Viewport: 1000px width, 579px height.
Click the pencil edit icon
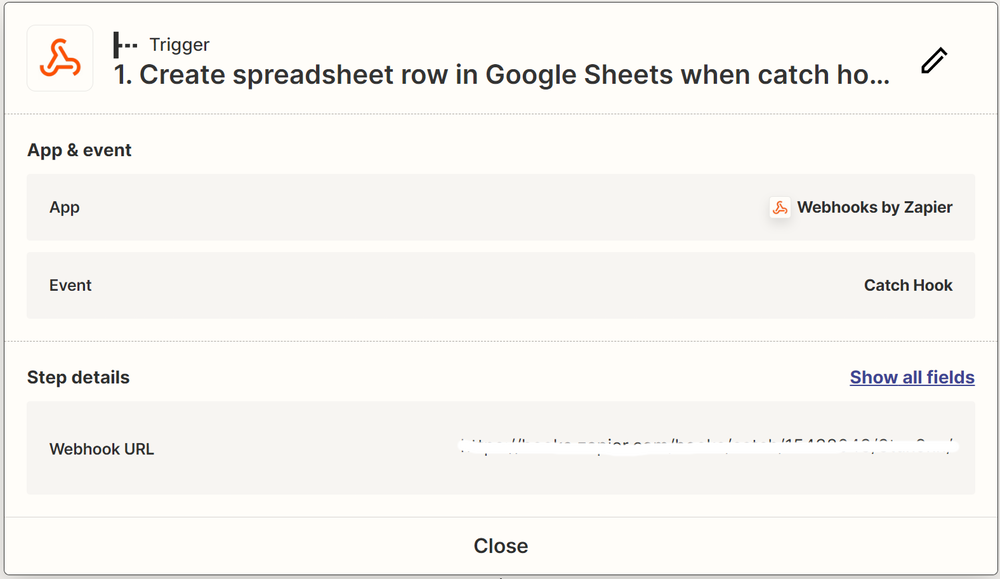coord(933,60)
